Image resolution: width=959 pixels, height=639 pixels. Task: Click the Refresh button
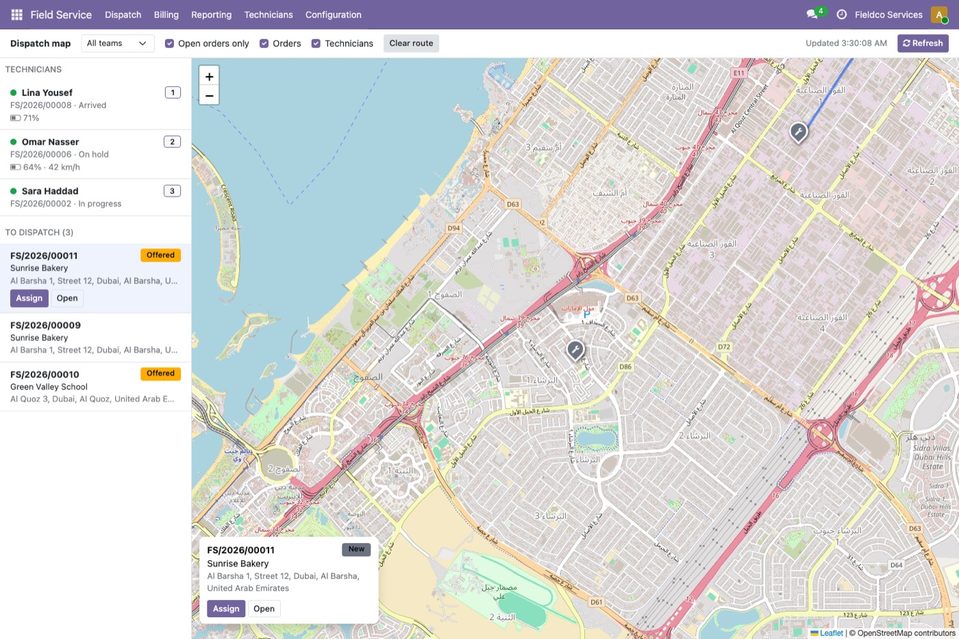[923, 43]
